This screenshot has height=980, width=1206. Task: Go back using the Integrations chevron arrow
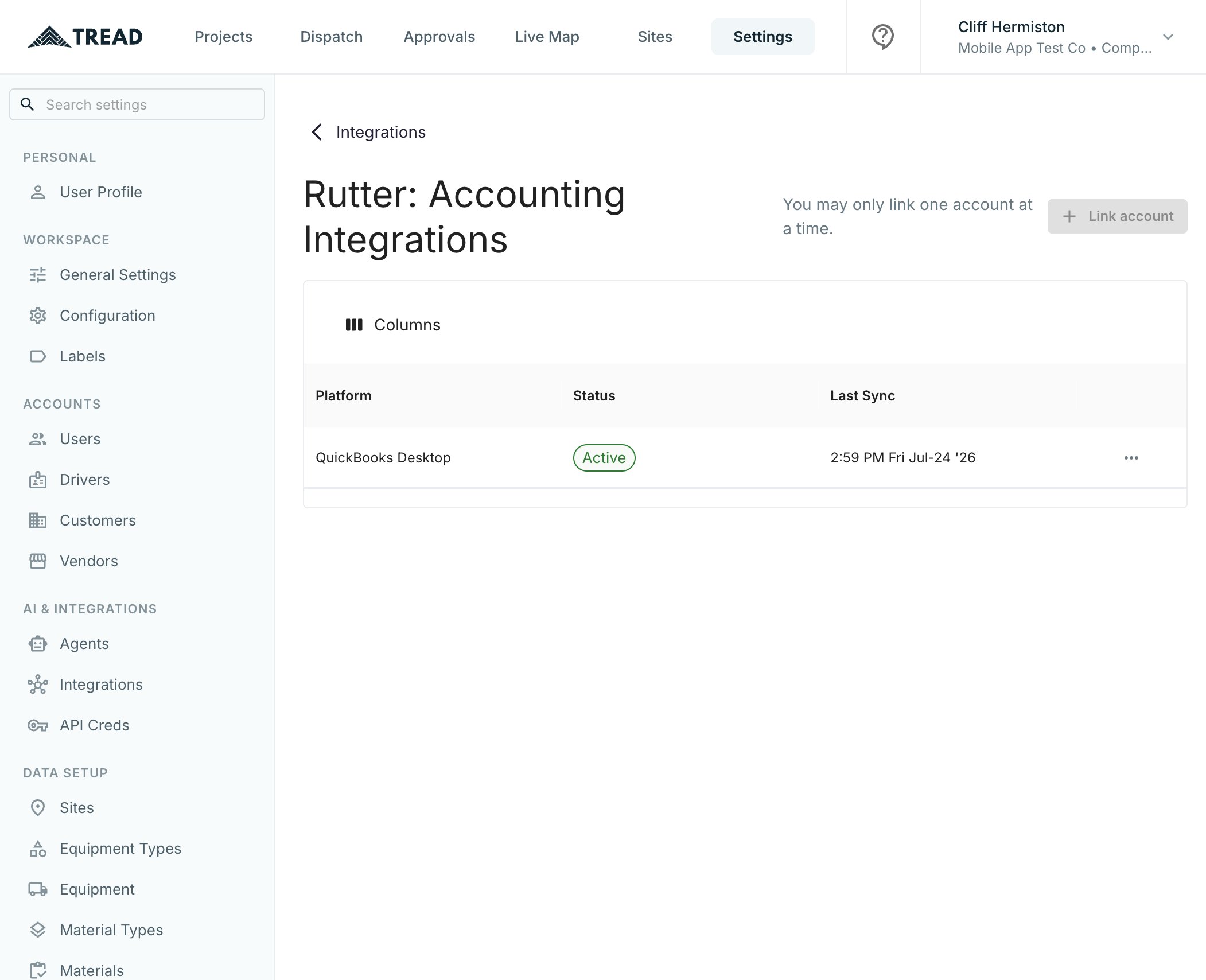tap(317, 132)
